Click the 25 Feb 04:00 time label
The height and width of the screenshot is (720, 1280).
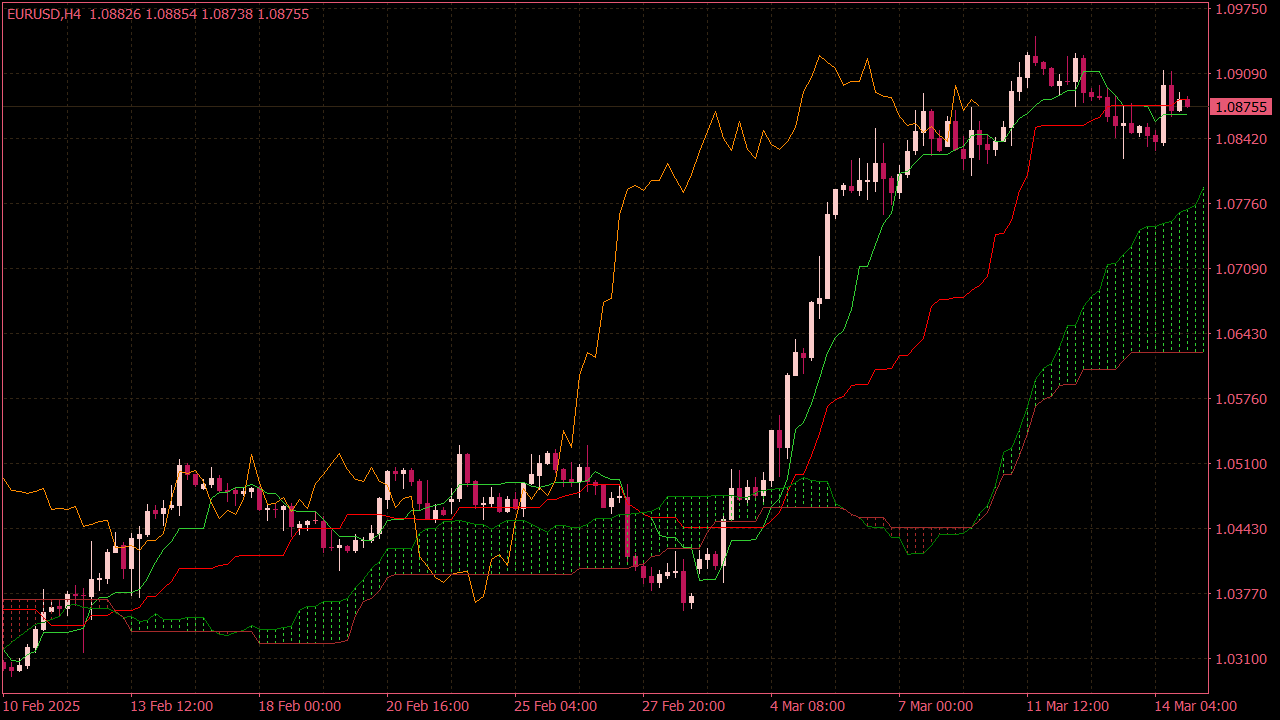tap(555, 706)
